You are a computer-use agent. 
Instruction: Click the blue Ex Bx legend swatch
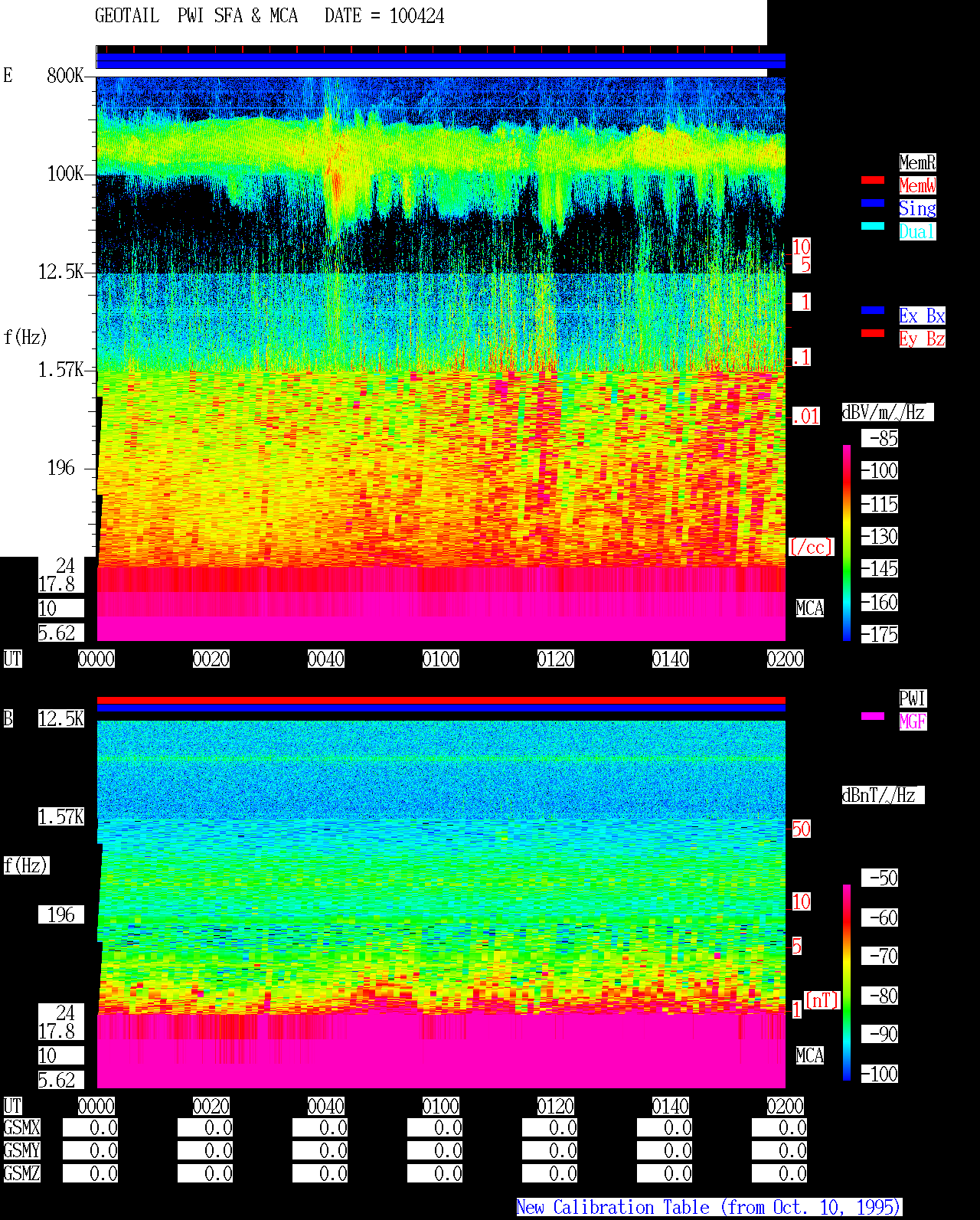tap(873, 310)
